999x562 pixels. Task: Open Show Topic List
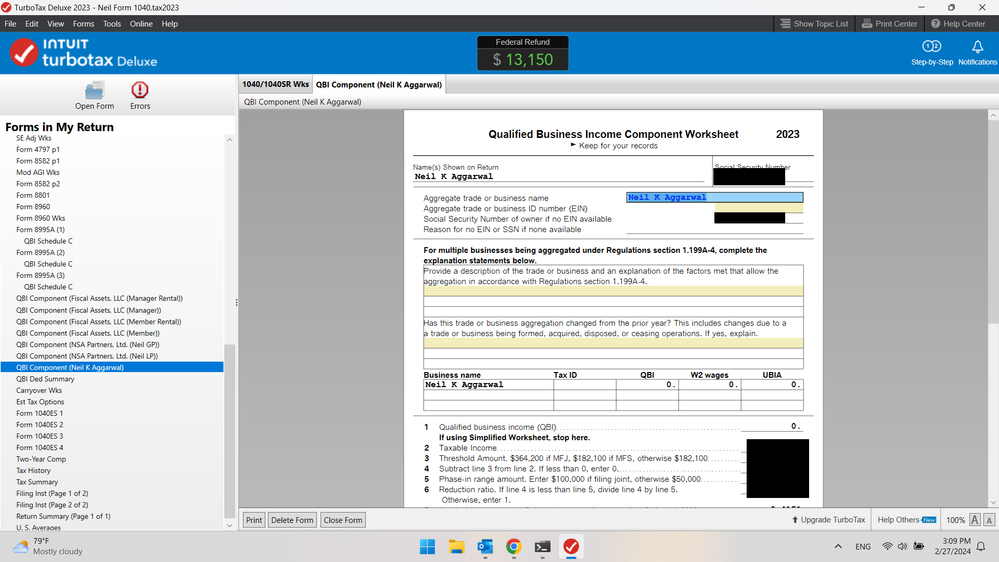pos(814,24)
